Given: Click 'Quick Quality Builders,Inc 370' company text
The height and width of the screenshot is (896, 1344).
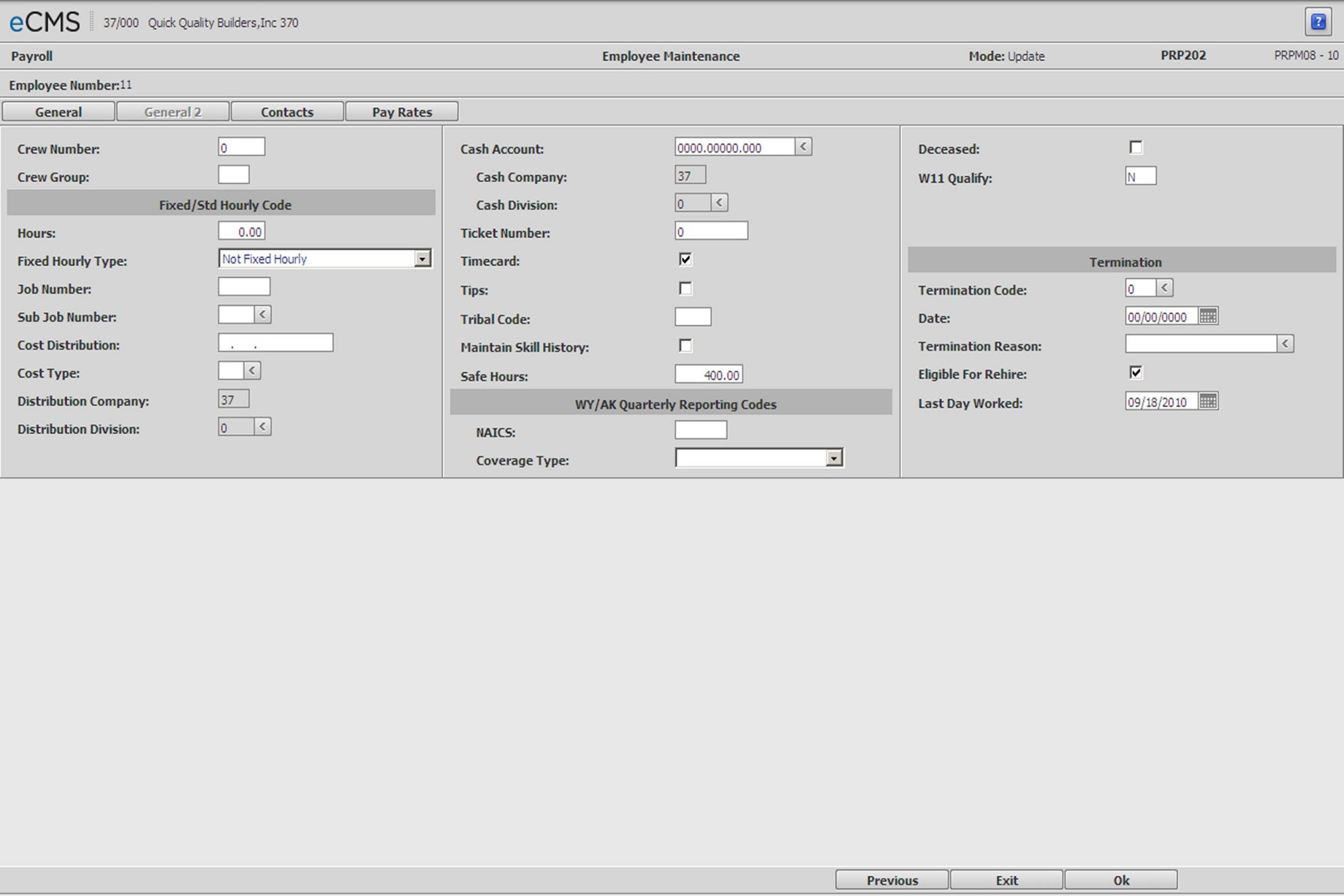Looking at the screenshot, I should [x=223, y=23].
